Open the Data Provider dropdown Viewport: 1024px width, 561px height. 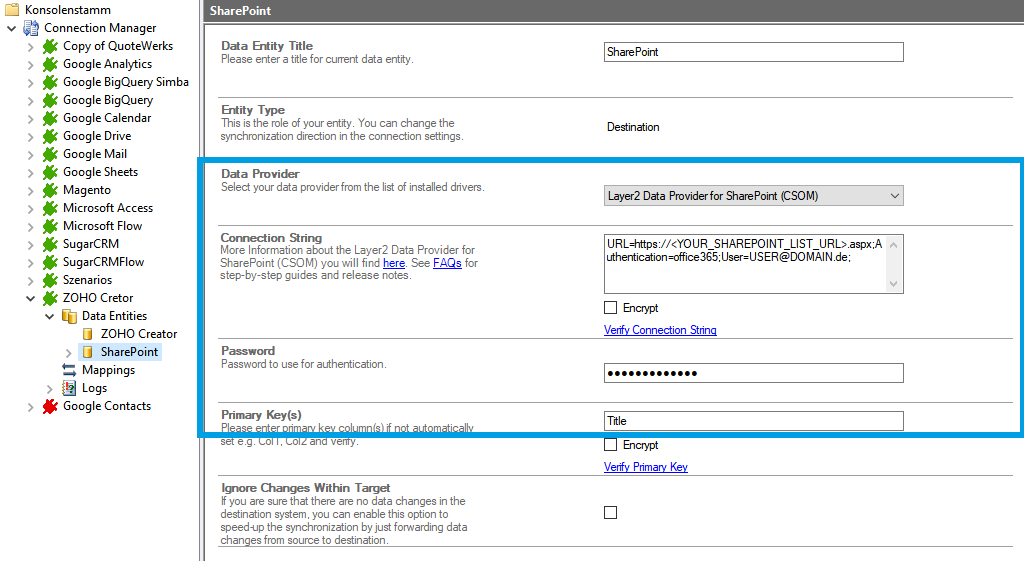click(754, 196)
